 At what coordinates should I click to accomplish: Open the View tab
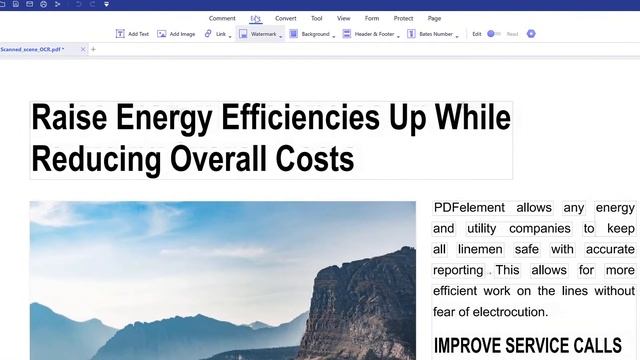[x=344, y=18]
